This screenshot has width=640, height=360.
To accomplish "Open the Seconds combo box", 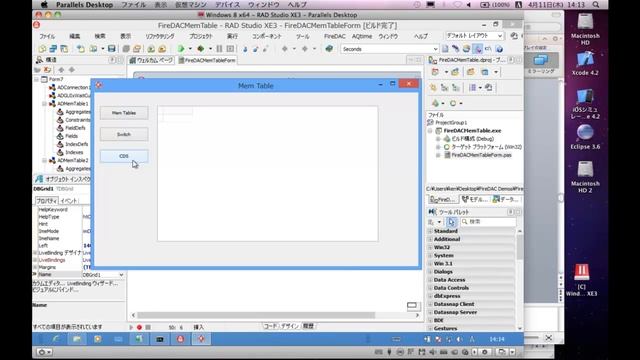I will (390, 49).
